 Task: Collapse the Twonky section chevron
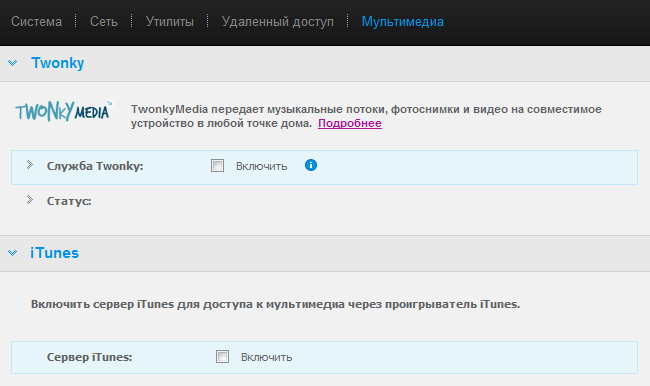pos(12,63)
